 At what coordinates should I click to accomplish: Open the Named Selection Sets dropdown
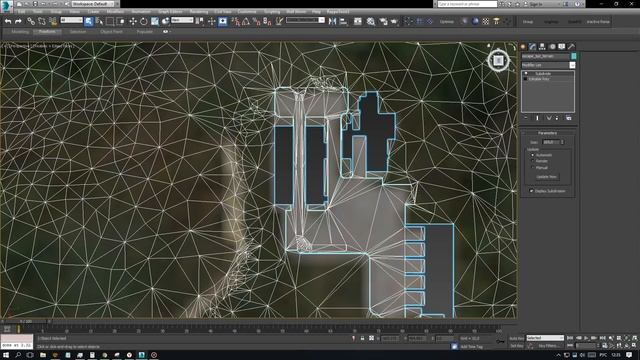(x=305, y=20)
